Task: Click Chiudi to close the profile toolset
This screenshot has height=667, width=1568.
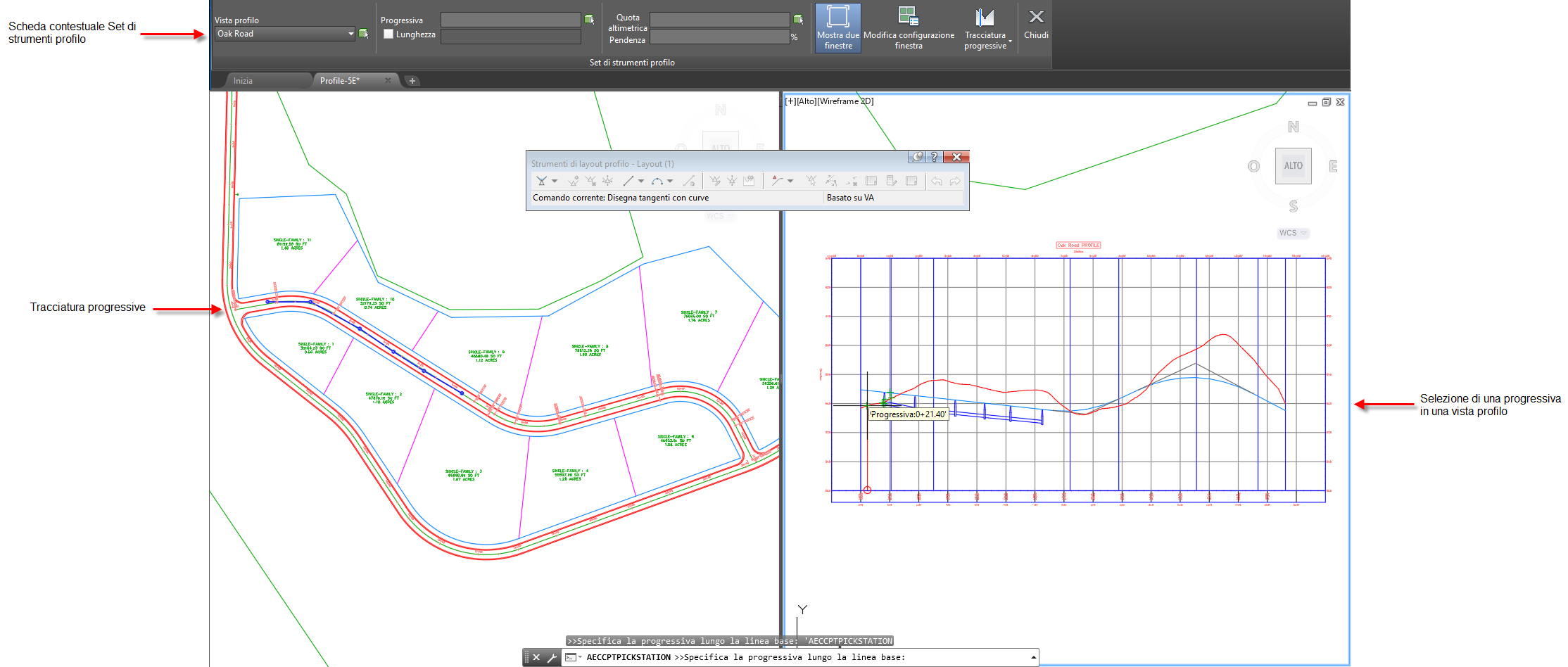Action: point(1036,23)
